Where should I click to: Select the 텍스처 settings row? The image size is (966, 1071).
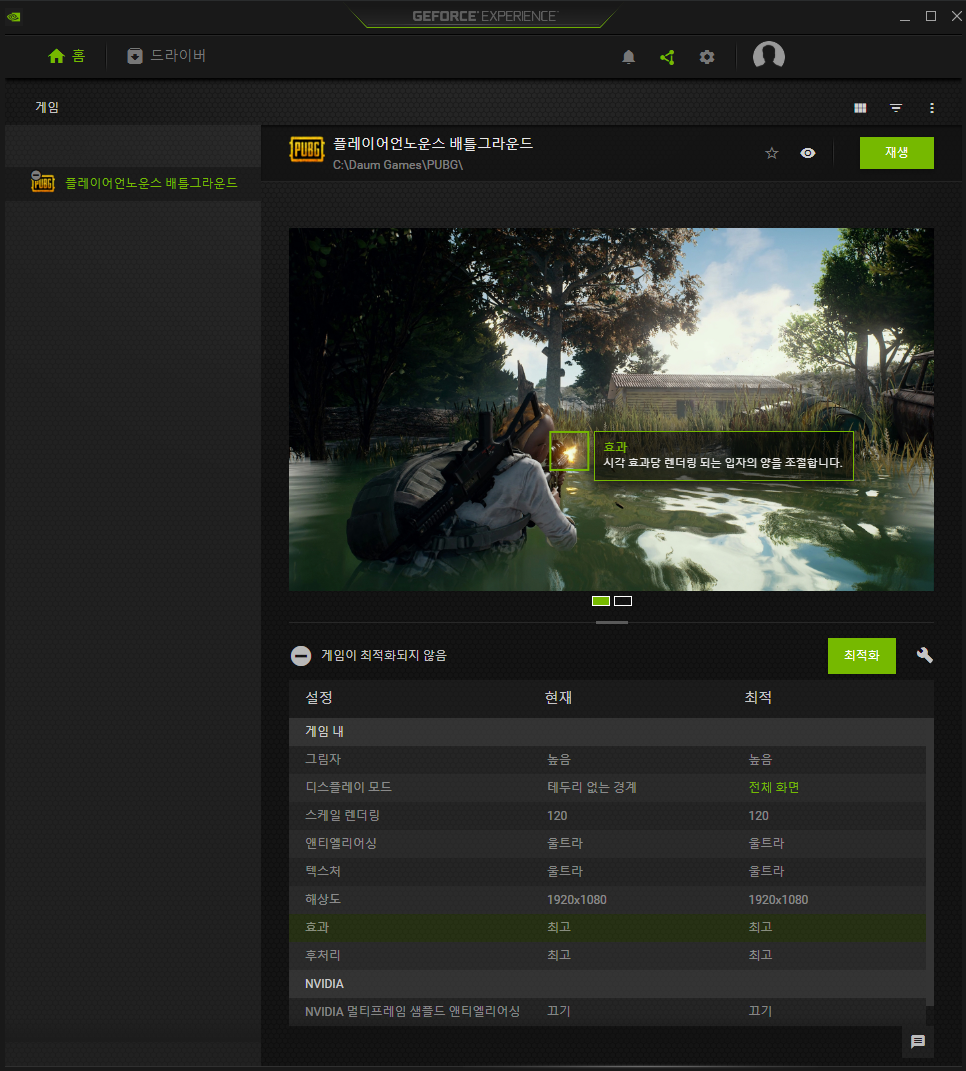(x=607, y=872)
